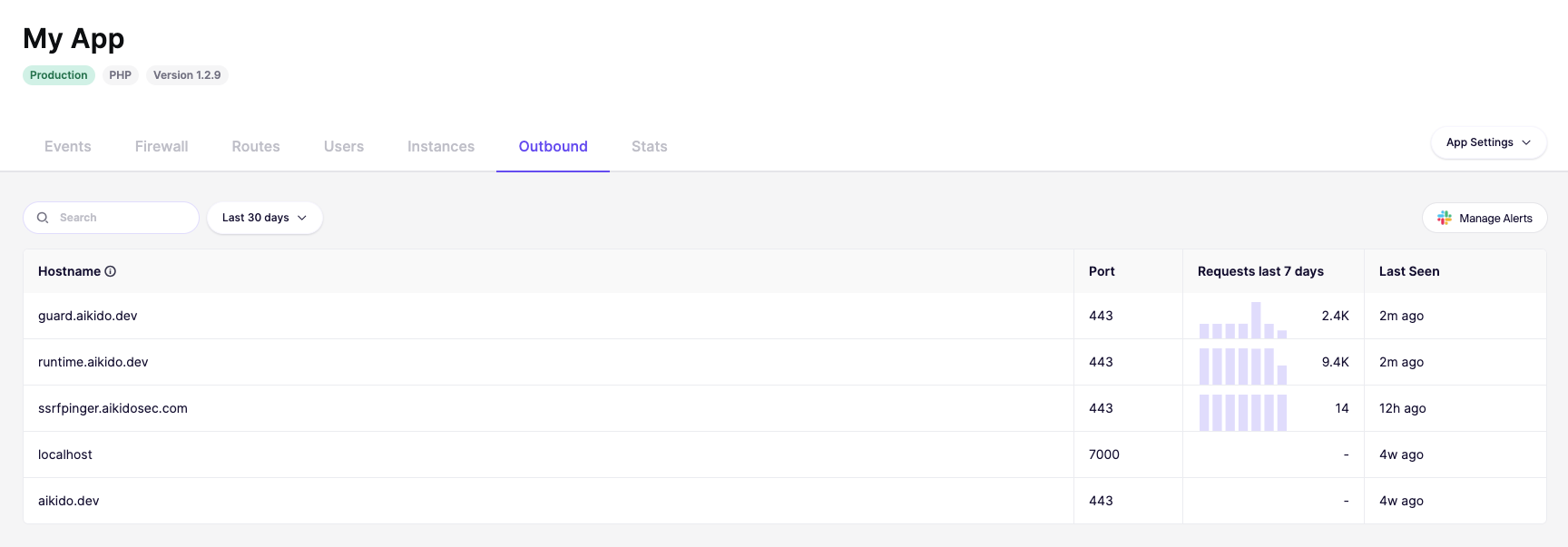This screenshot has width=1568, height=547.
Task: Open the Last 30 days filter
Action: click(265, 218)
